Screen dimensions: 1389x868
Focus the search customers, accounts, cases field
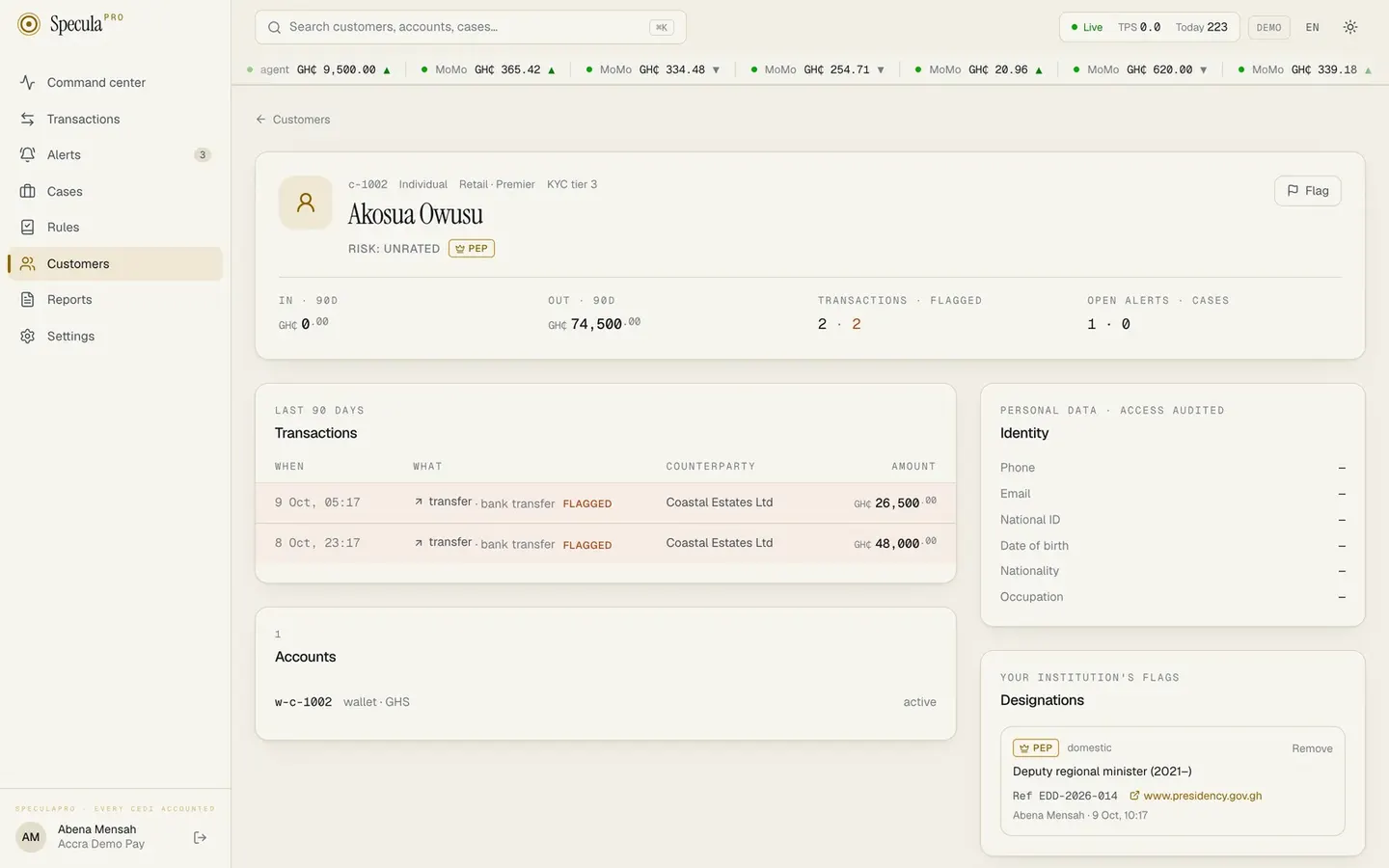[x=471, y=27]
